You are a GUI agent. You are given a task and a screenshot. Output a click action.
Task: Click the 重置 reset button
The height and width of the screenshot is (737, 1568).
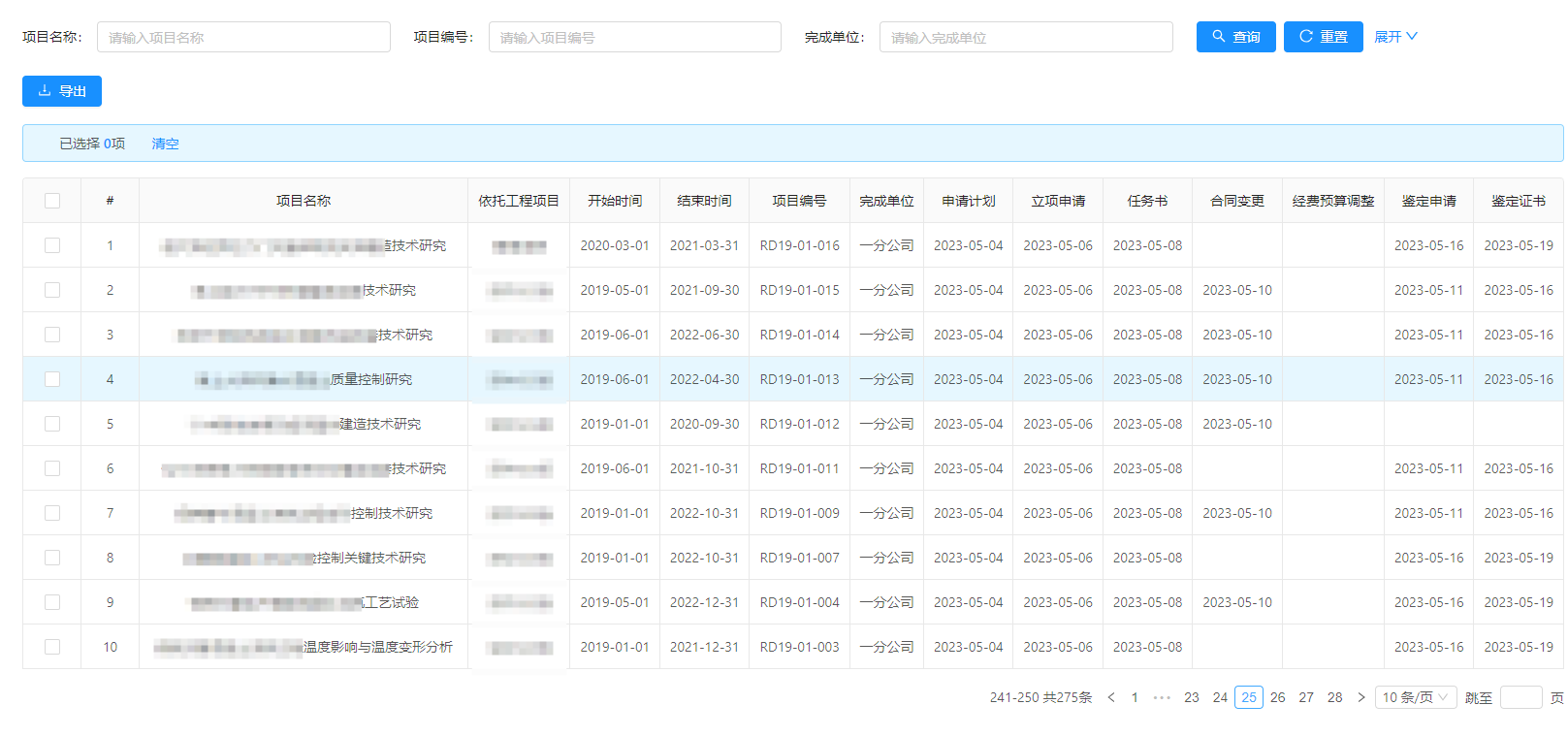point(1323,37)
